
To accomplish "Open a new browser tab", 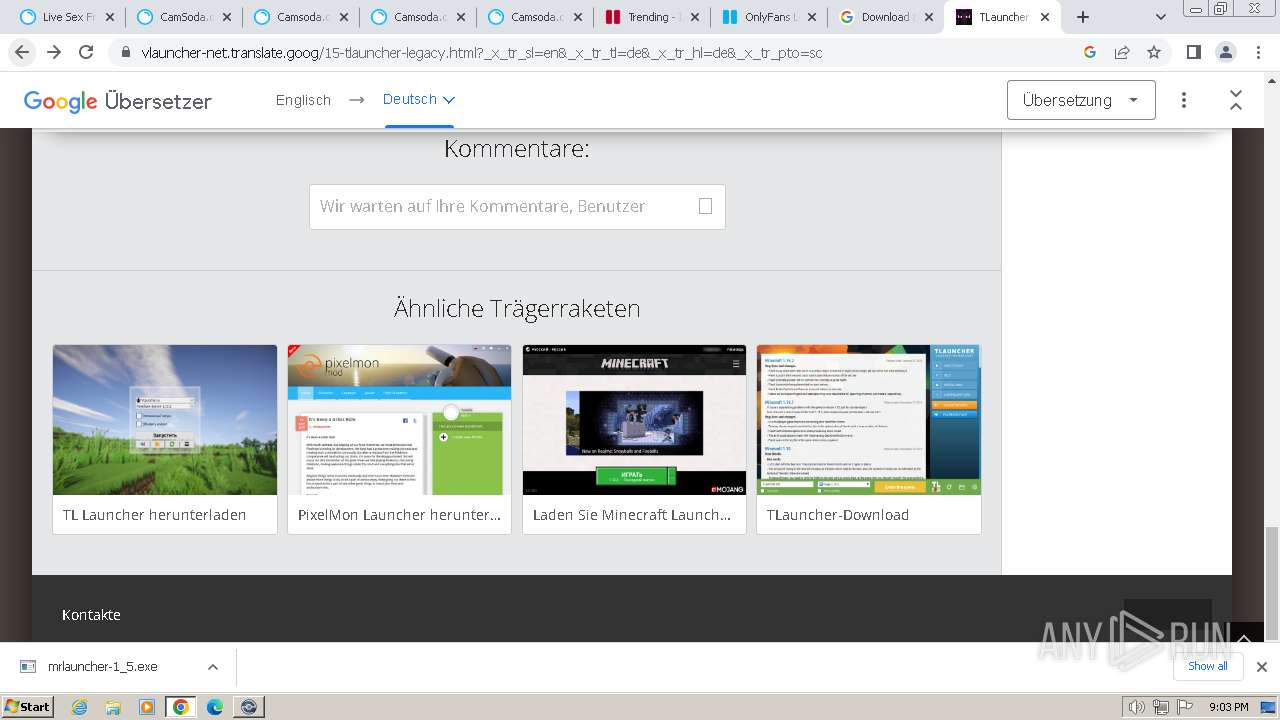I will point(1083,17).
